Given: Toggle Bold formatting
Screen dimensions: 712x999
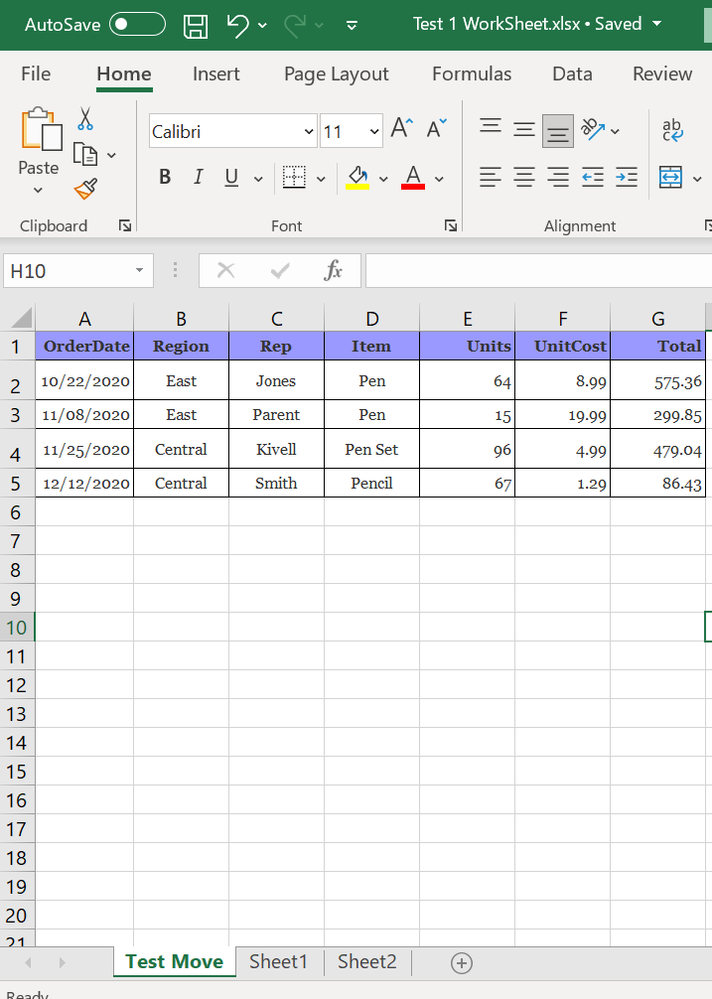Looking at the screenshot, I should coord(165,177).
